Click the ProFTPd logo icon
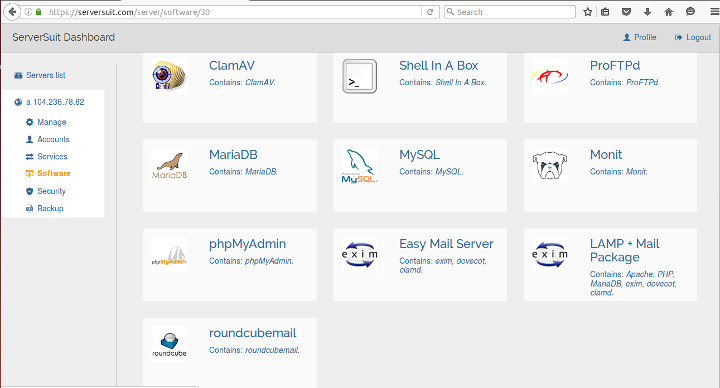 (x=550, y=76)
